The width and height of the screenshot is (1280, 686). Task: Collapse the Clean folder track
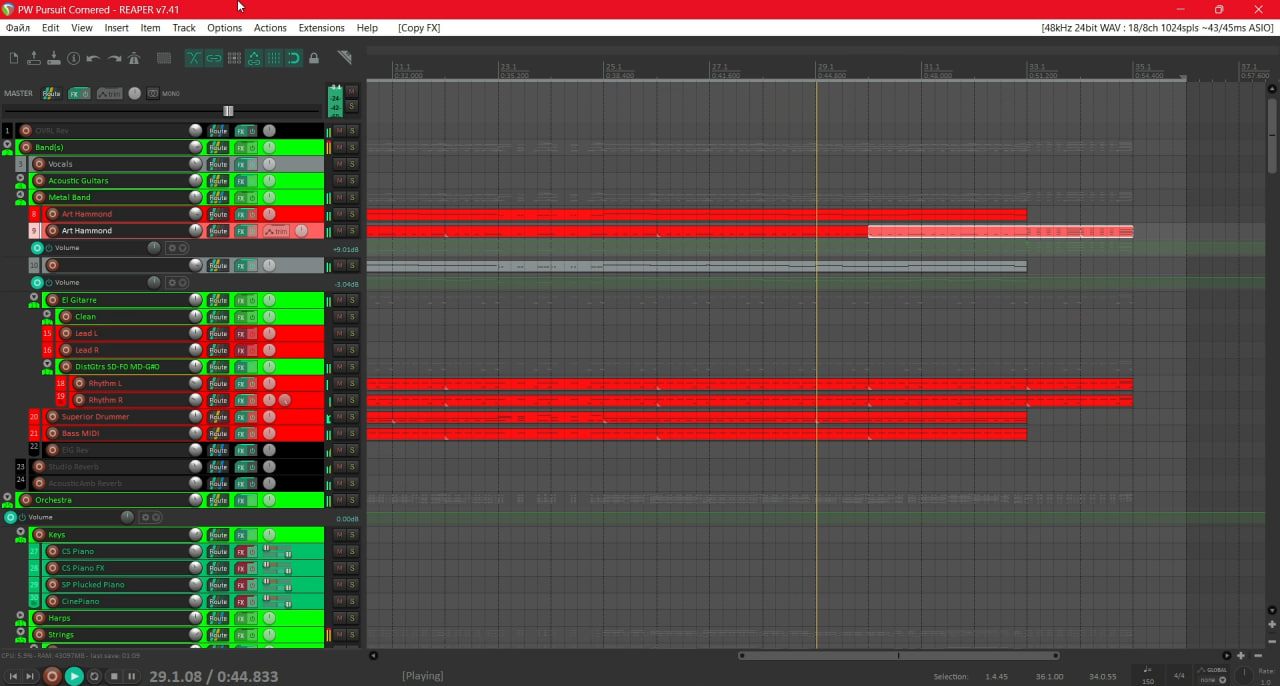(x=46, y=314)
